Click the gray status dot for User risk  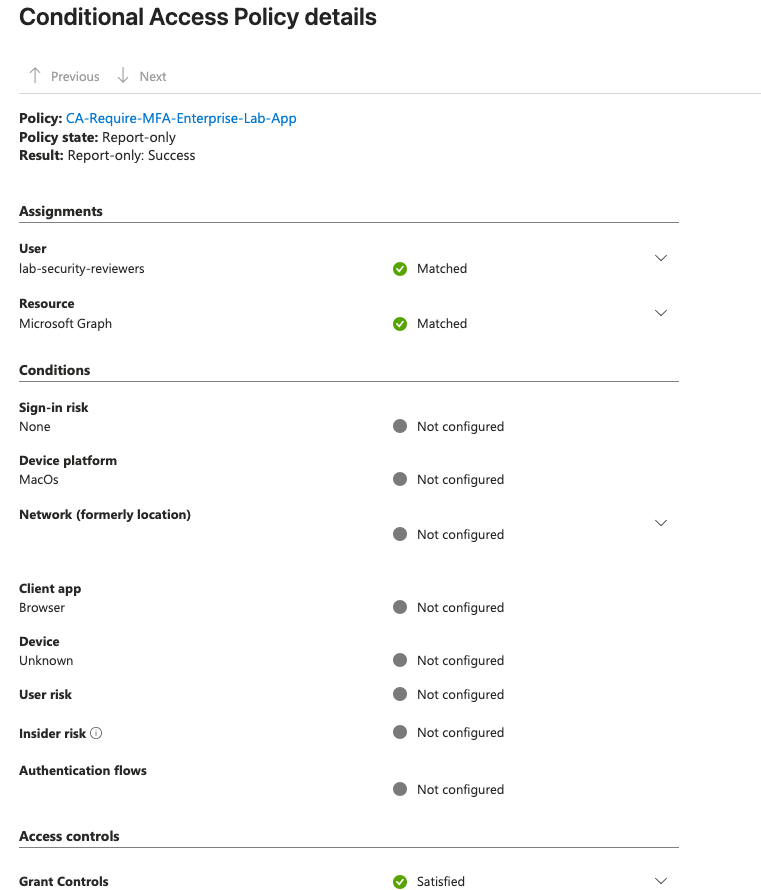point(400,694)
